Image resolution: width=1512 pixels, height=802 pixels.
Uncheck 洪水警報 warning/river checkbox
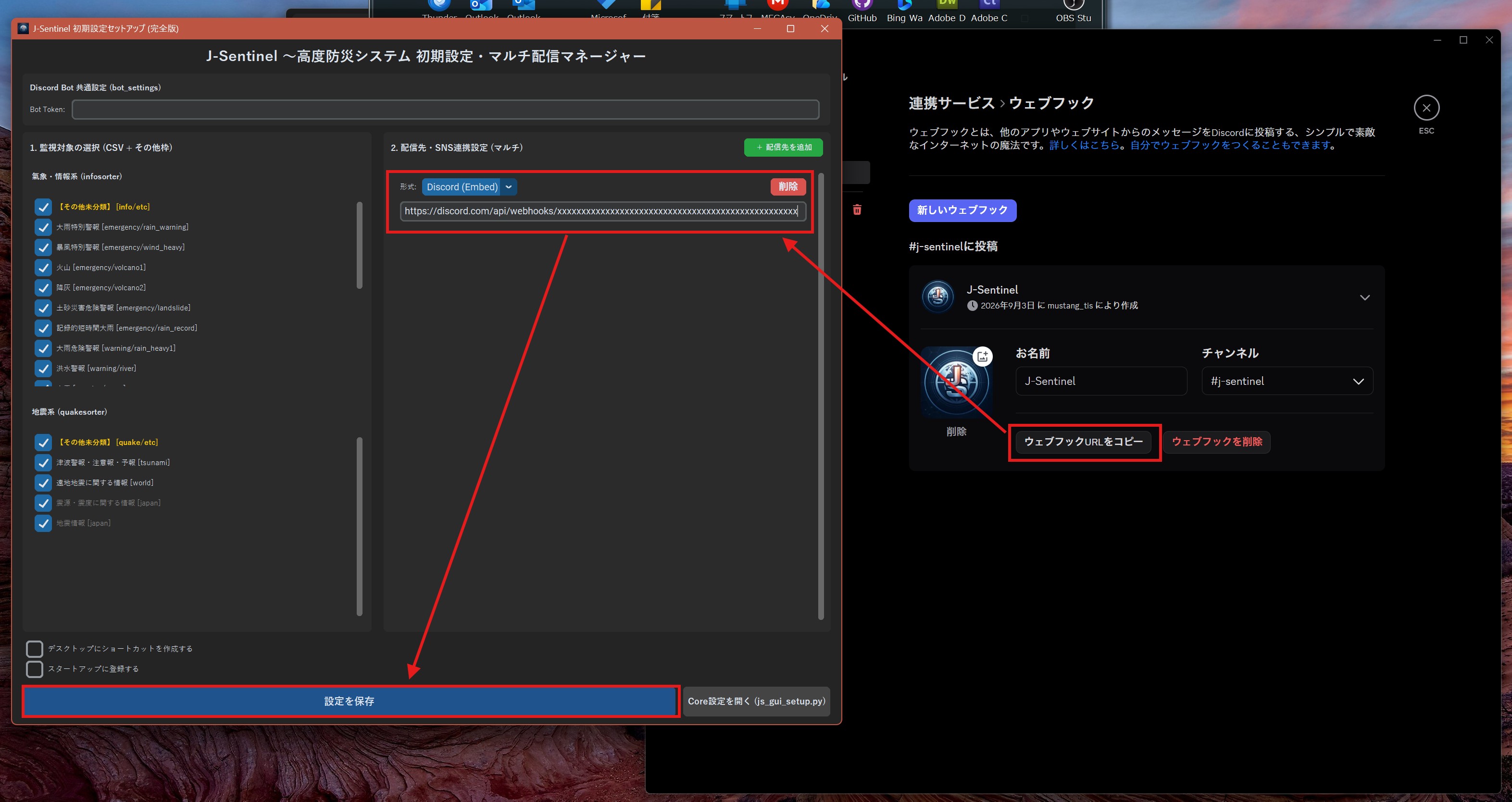pyautogui.click(x=43, y=369)
